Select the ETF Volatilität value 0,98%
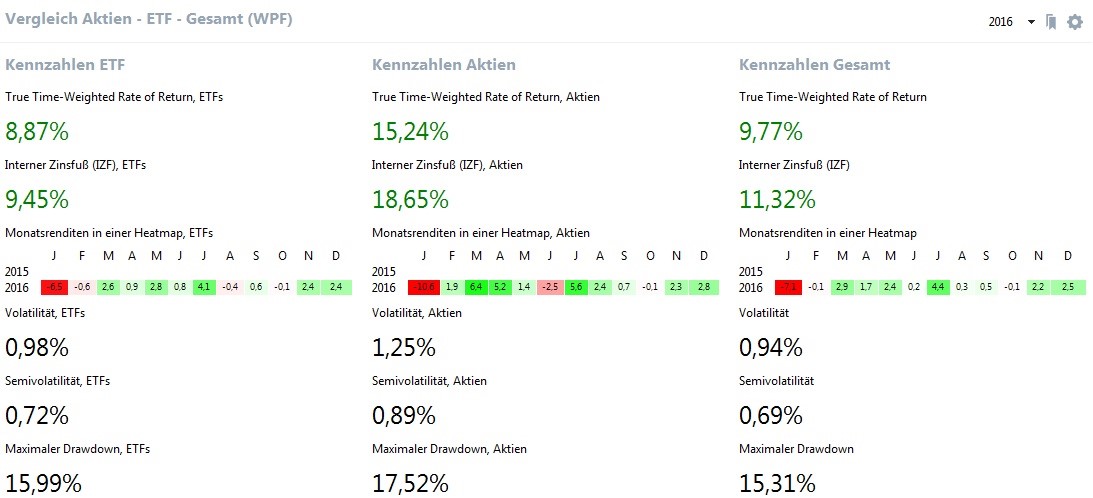Viewport: 1093px width, 498px height. tap(37, 348)
